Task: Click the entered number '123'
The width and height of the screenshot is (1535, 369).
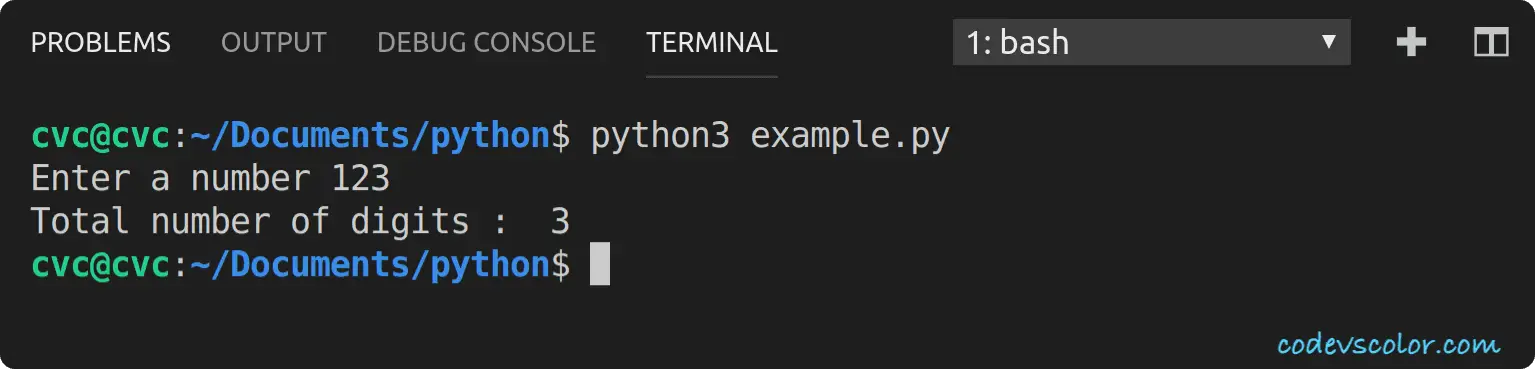Action: point(360,179)
